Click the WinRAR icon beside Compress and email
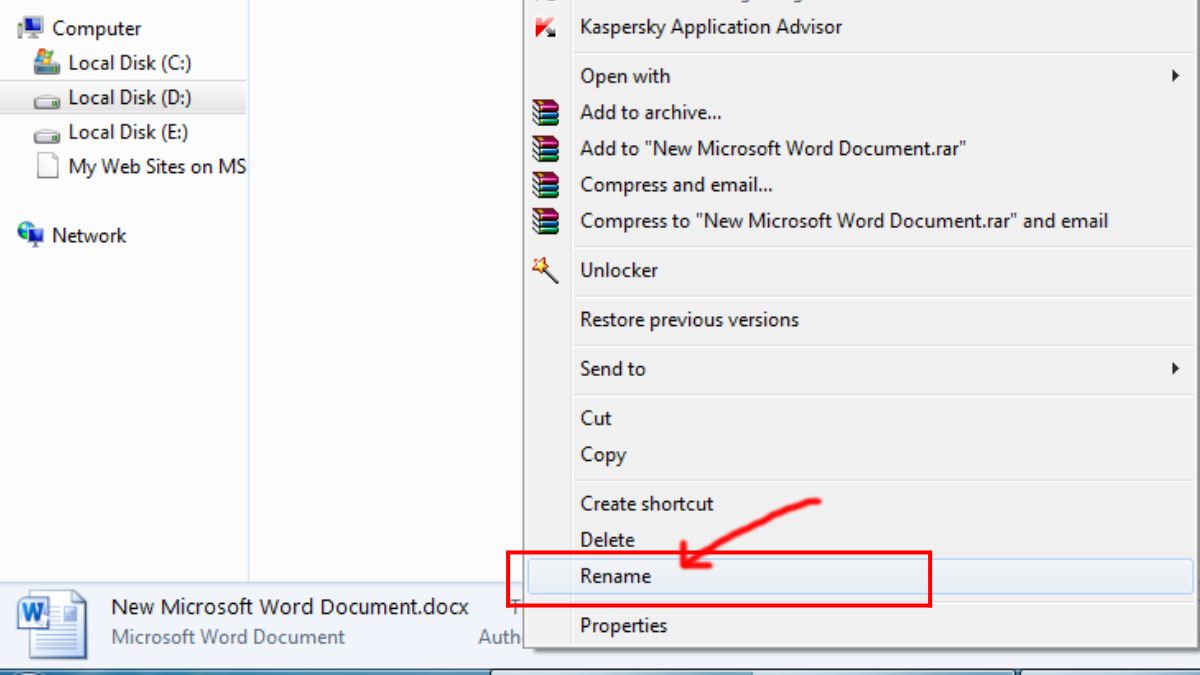Viewport: 1200px width, 675px height. [545, 185]
